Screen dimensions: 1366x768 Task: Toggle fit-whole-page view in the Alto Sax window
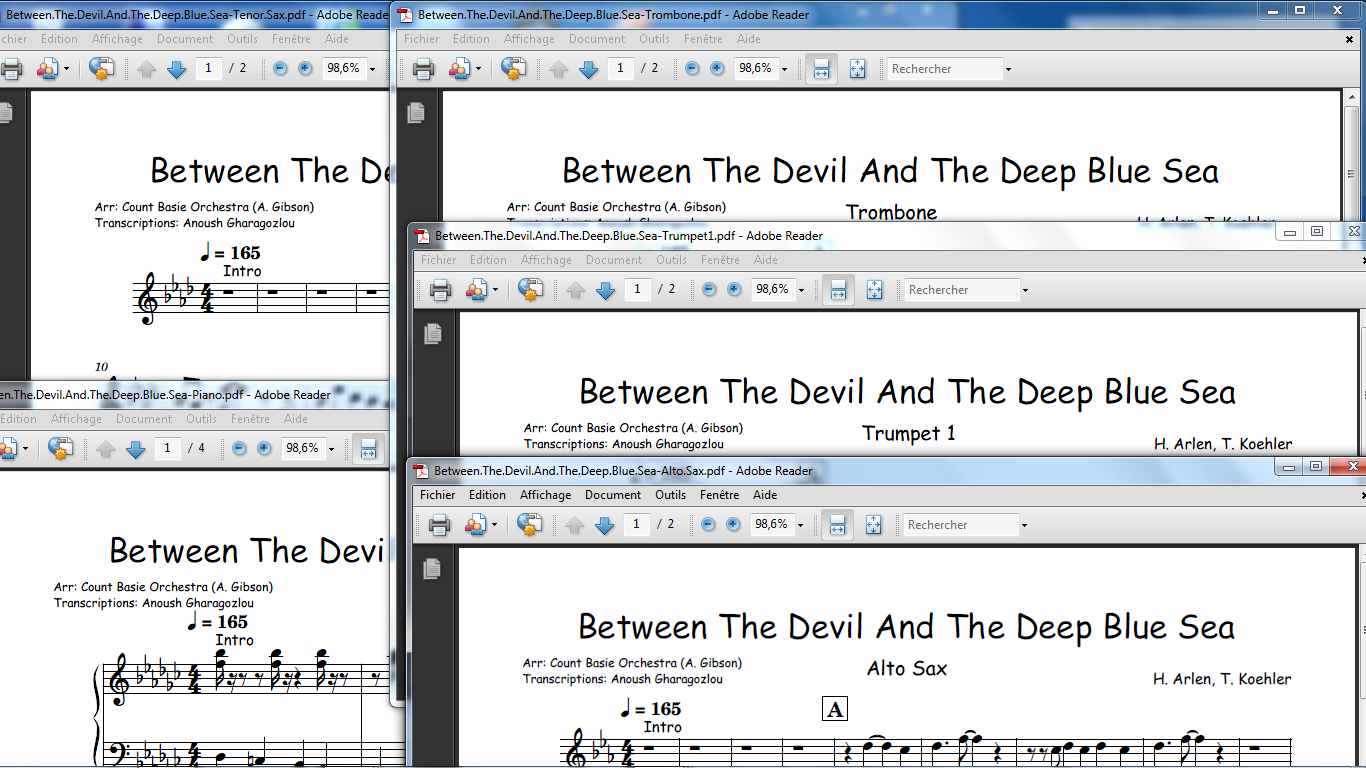(873, 525)
